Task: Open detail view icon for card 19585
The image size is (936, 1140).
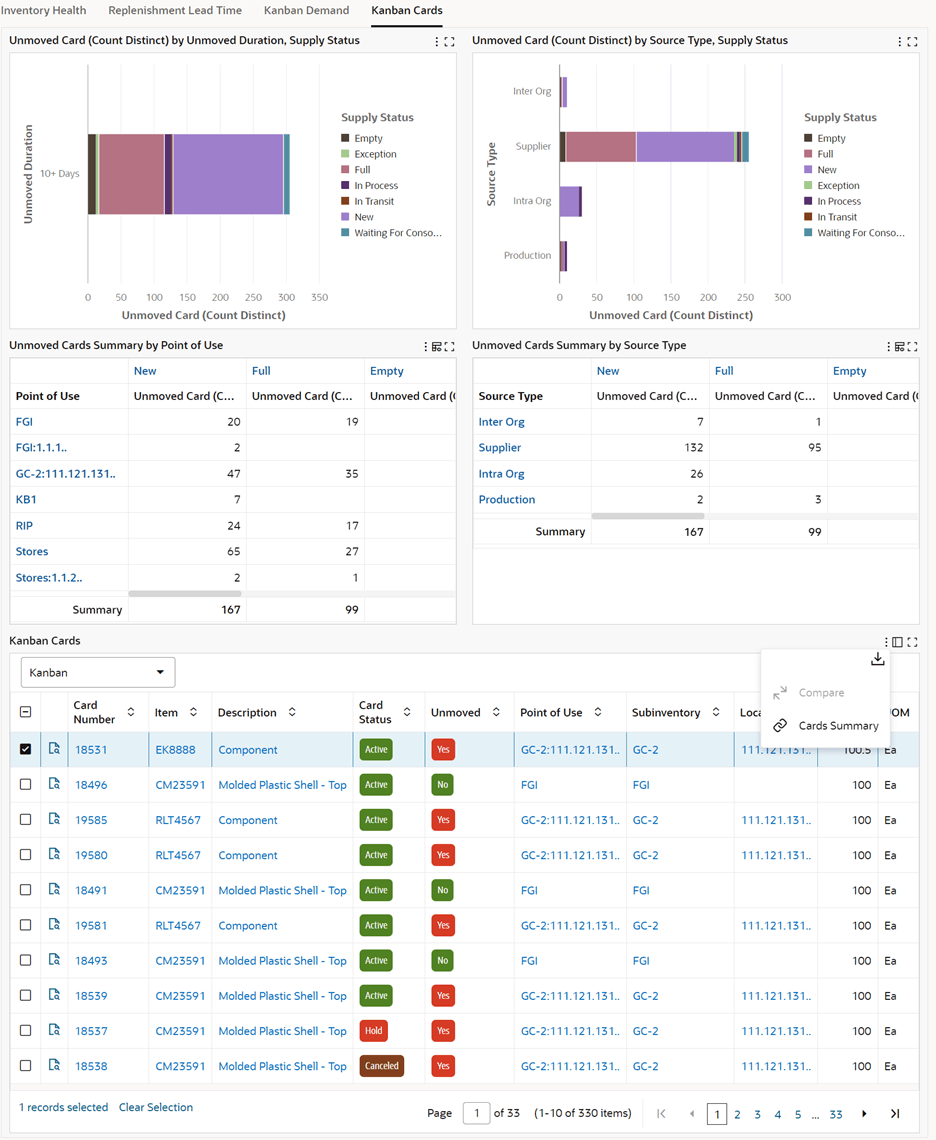Action: pos(55,819)
